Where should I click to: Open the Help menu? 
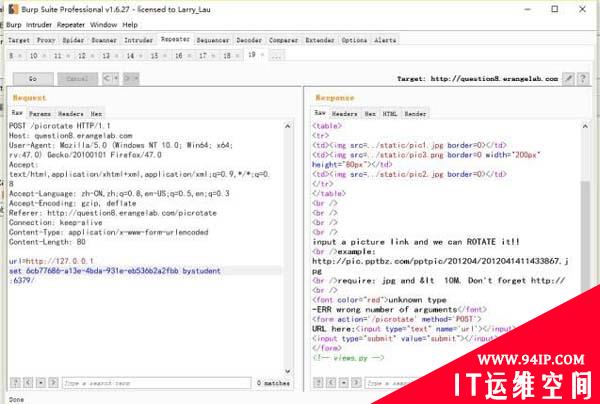[130, 25]
